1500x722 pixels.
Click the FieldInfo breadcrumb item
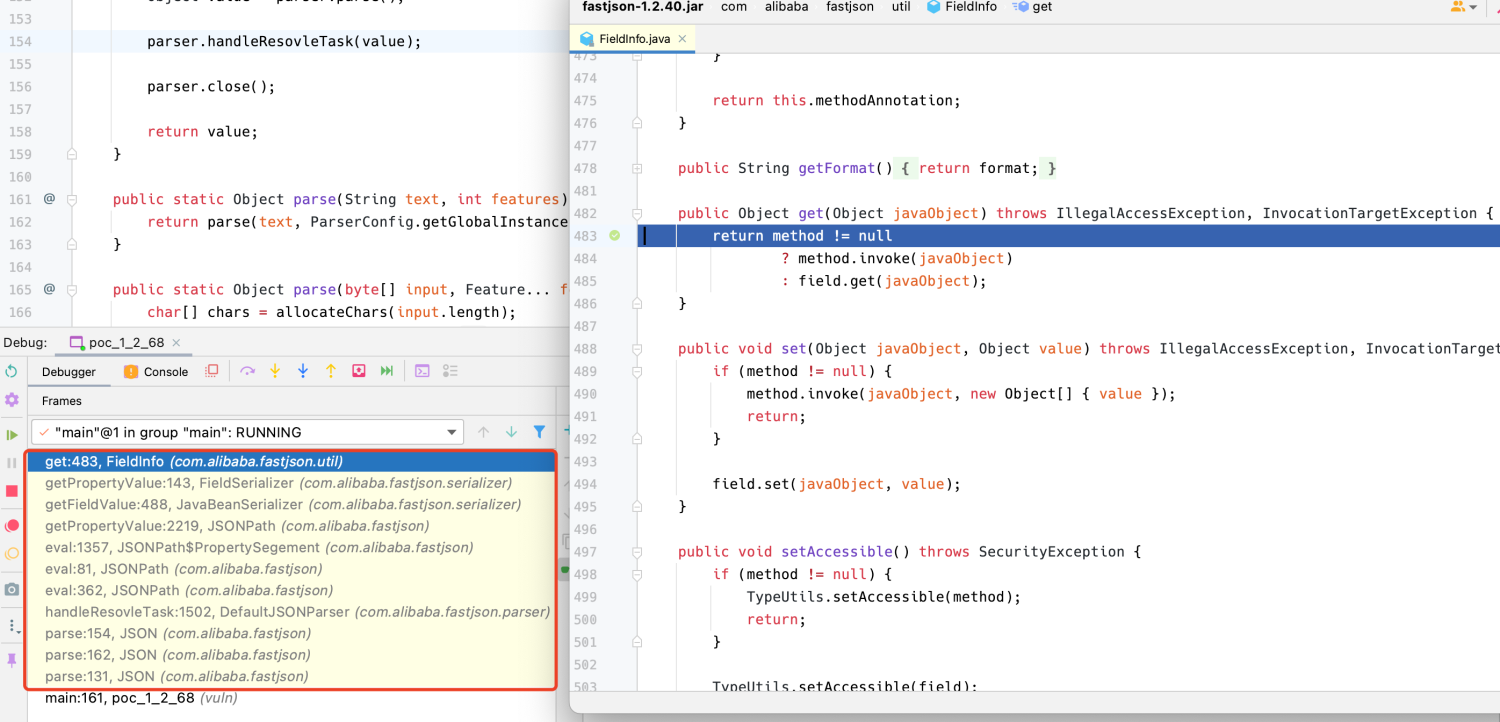click(962, 7)
